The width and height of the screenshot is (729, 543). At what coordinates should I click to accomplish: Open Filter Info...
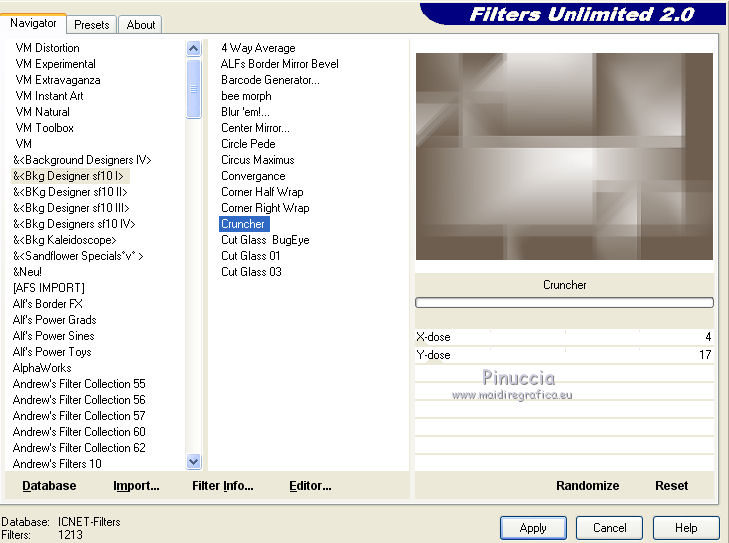tap(223, 486)
